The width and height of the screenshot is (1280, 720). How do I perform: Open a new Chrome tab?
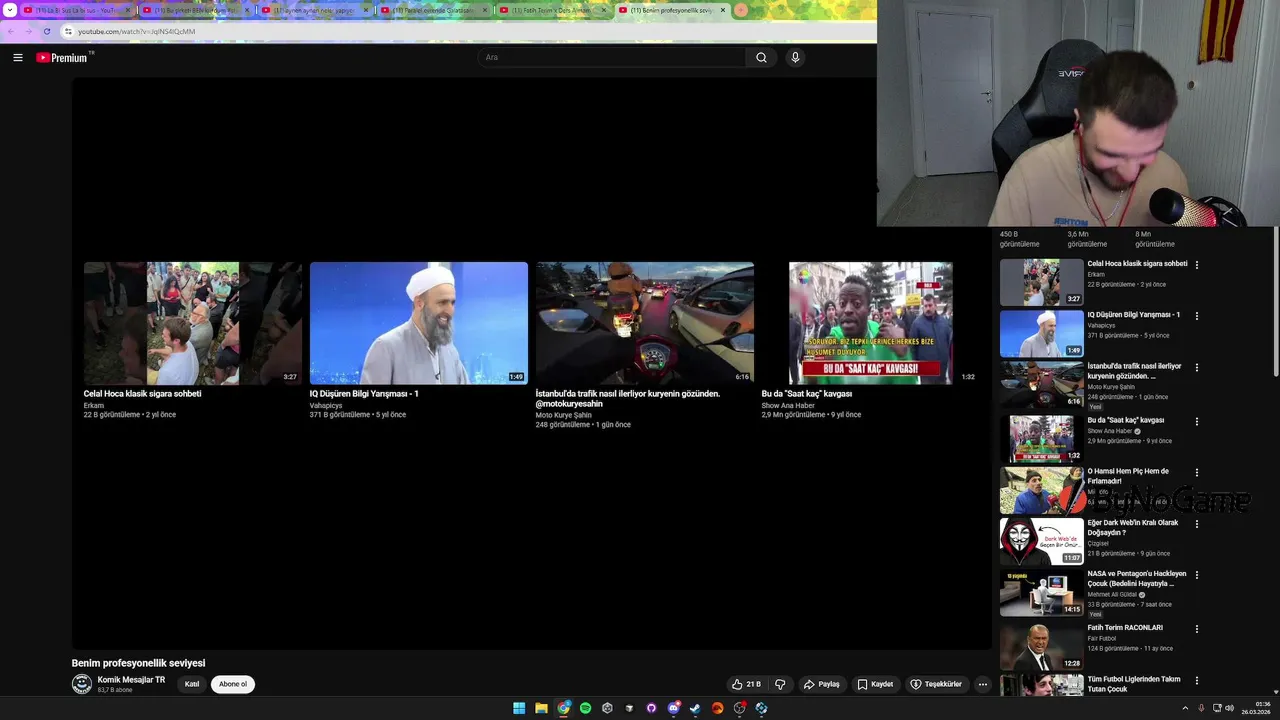[741, 10]
